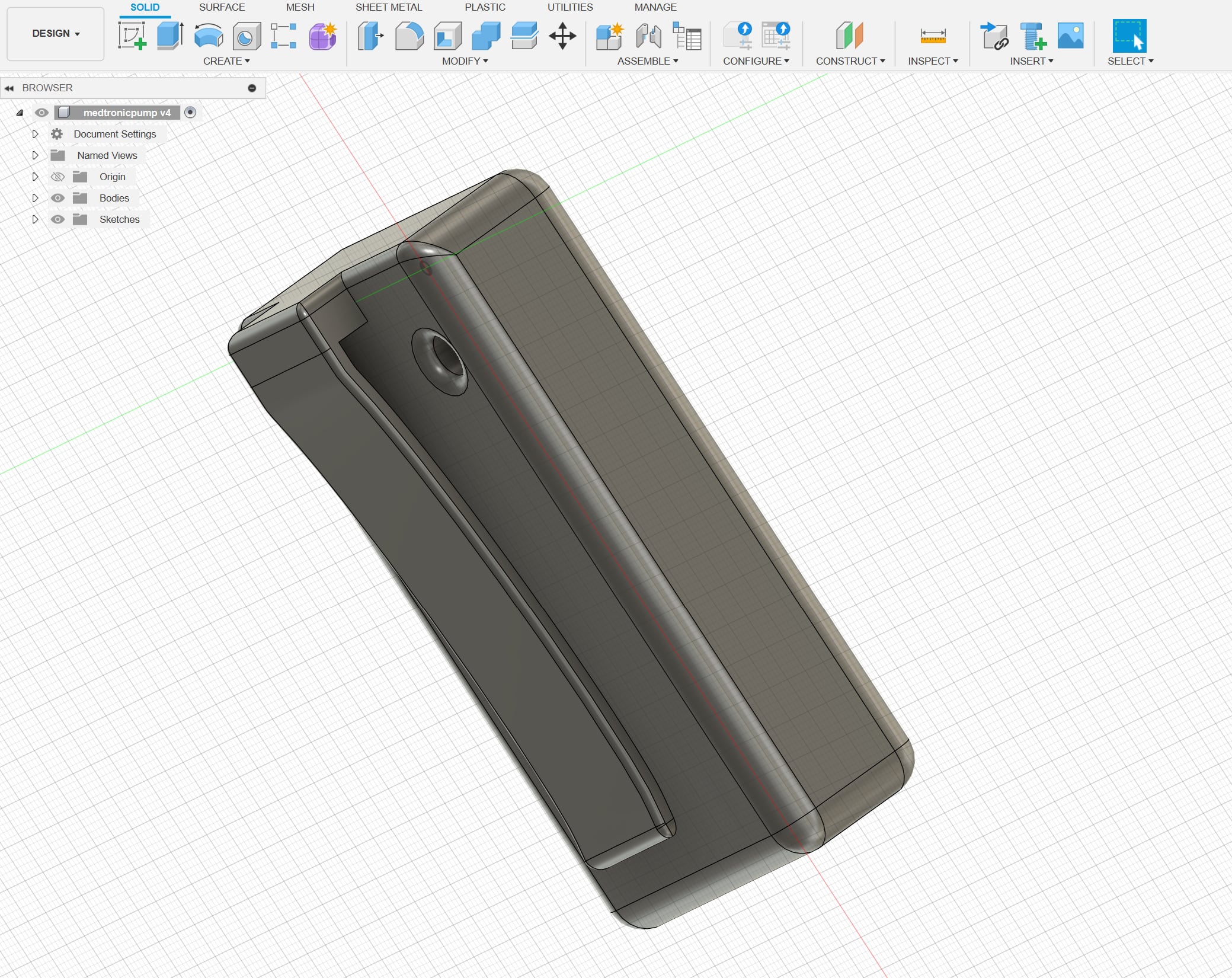Hide the Bodies folder
The image size is (1232, 978).
[57, 198]
